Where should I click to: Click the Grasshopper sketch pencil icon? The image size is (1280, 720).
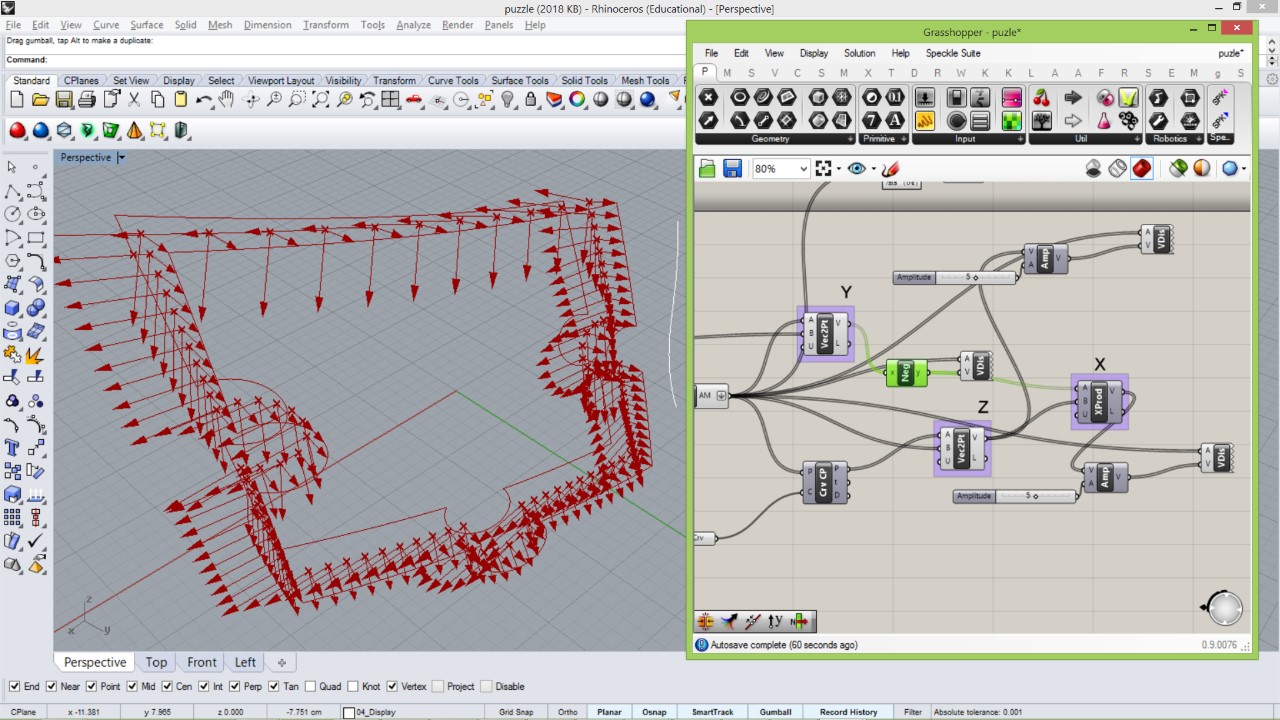891,169
